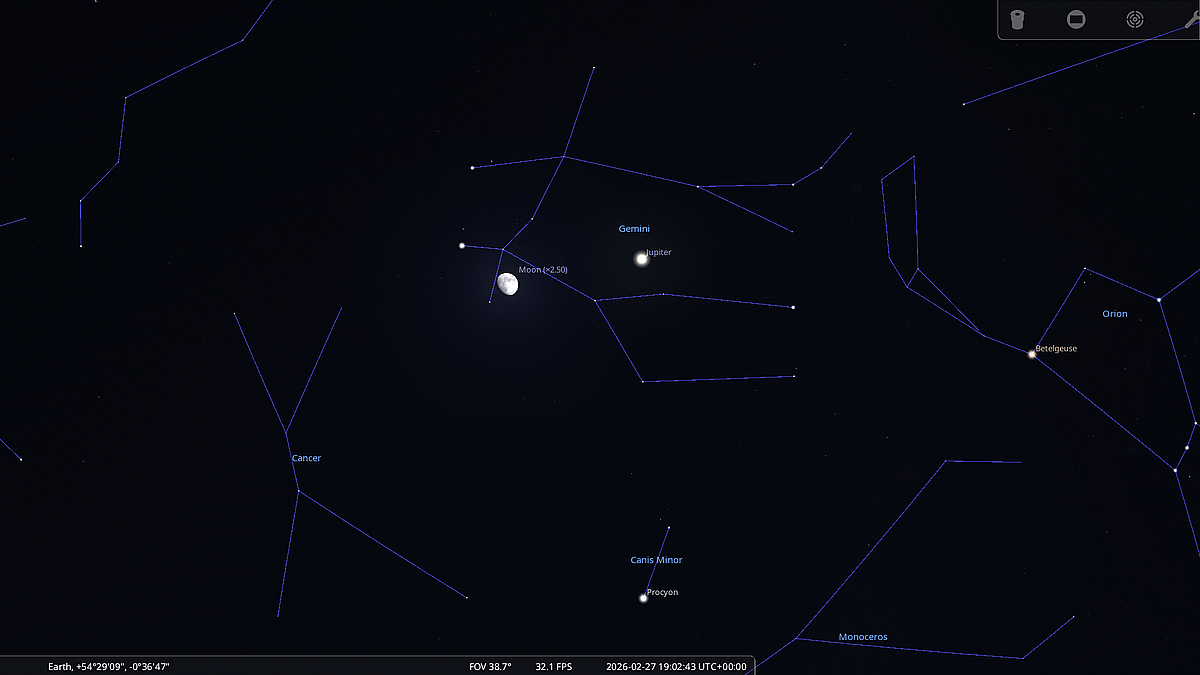Screen dimensions: 1200x675
Task: Click the Monoceros constellation label
Action: 862,637
